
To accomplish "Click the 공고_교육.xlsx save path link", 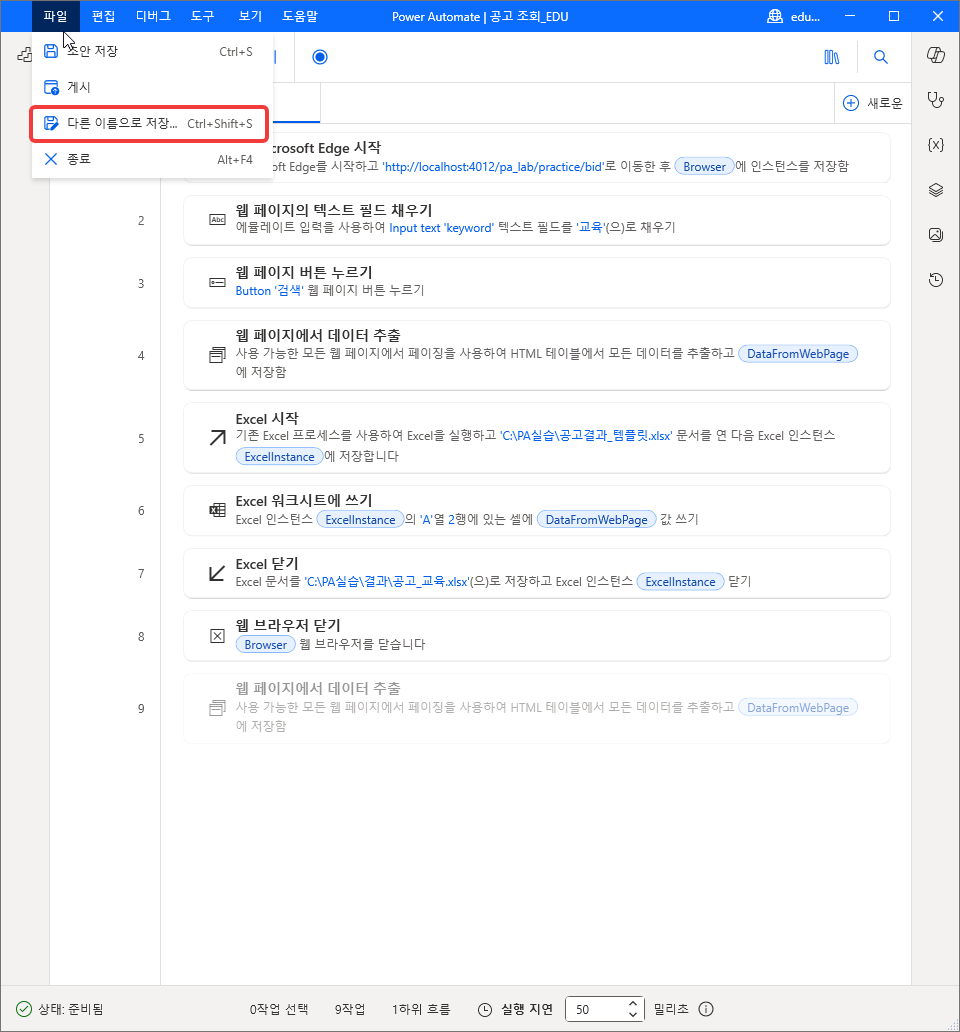I will [388, 582].
